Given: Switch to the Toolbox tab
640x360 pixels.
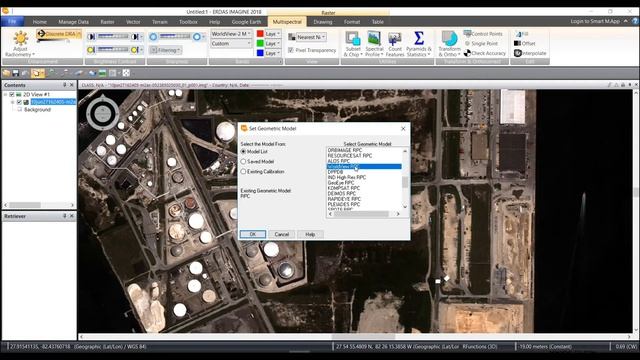Looking at the screenshot, I should [x=188, y=22].
